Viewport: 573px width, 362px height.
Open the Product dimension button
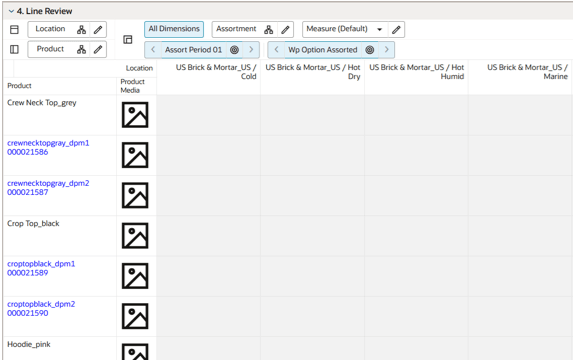coord(50,49)
